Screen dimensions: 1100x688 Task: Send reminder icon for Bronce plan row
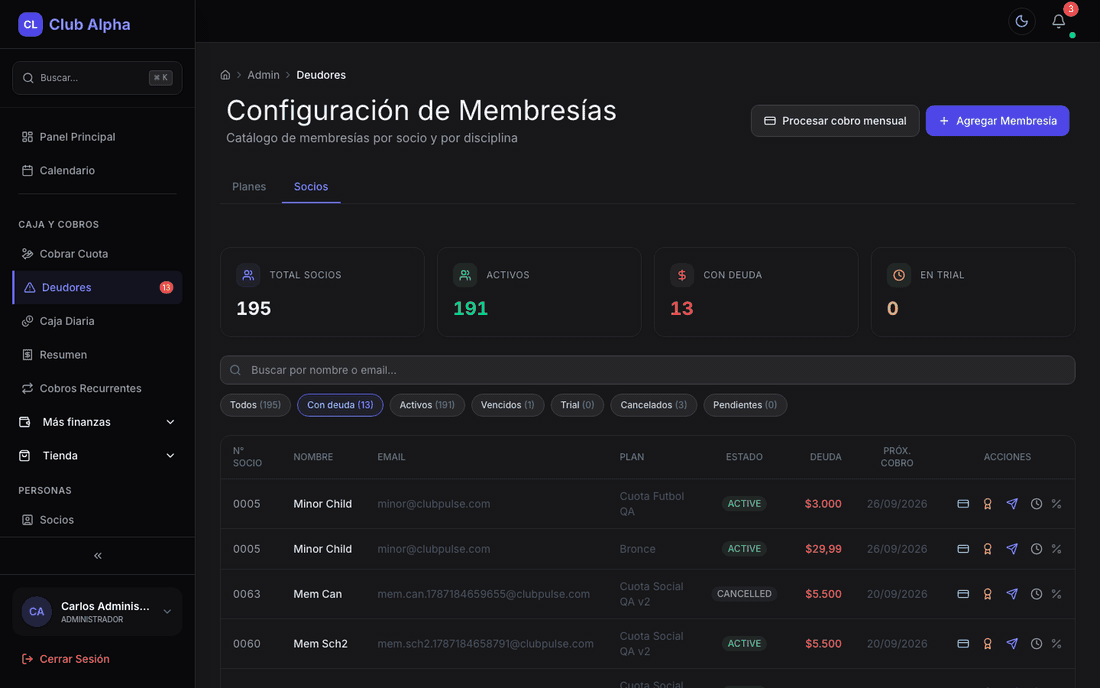pyautogui.click(x=1012, y=548)
